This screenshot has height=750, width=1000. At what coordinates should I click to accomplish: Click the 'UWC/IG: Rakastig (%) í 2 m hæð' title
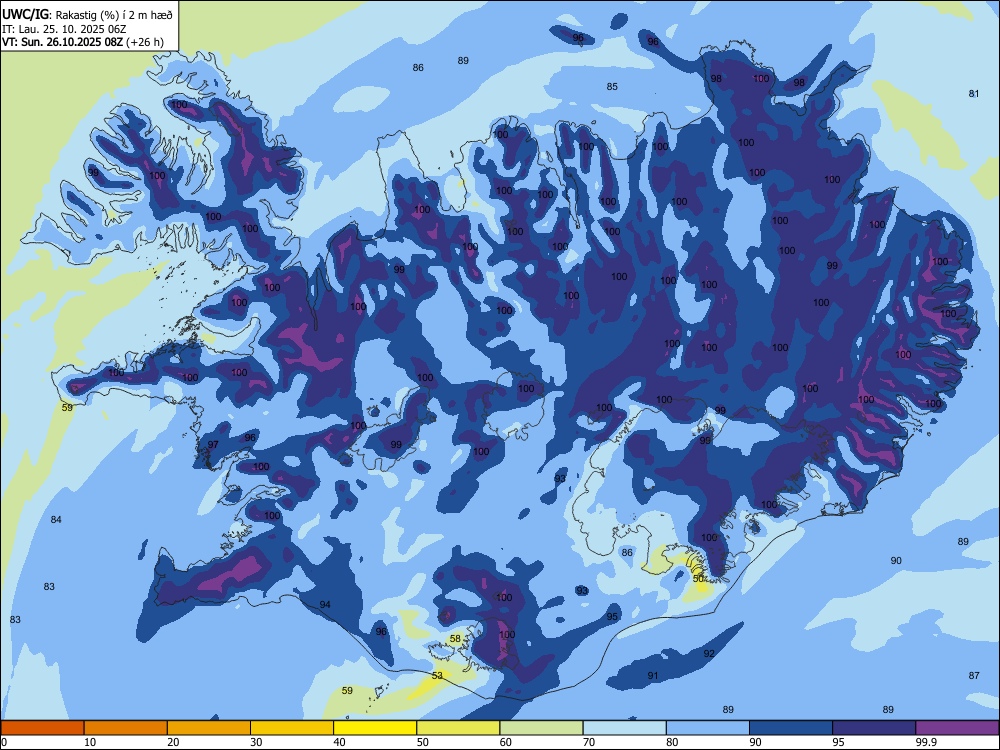point(87,13)
